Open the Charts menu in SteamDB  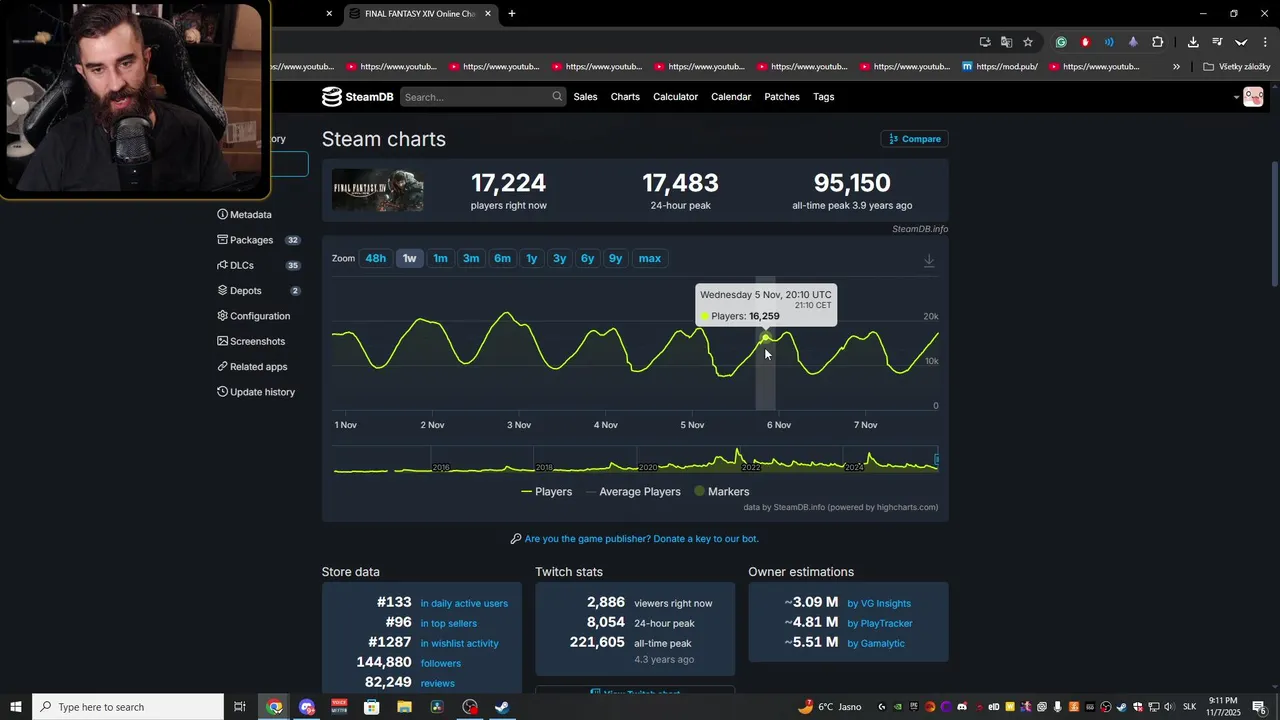tap(625, 97)
